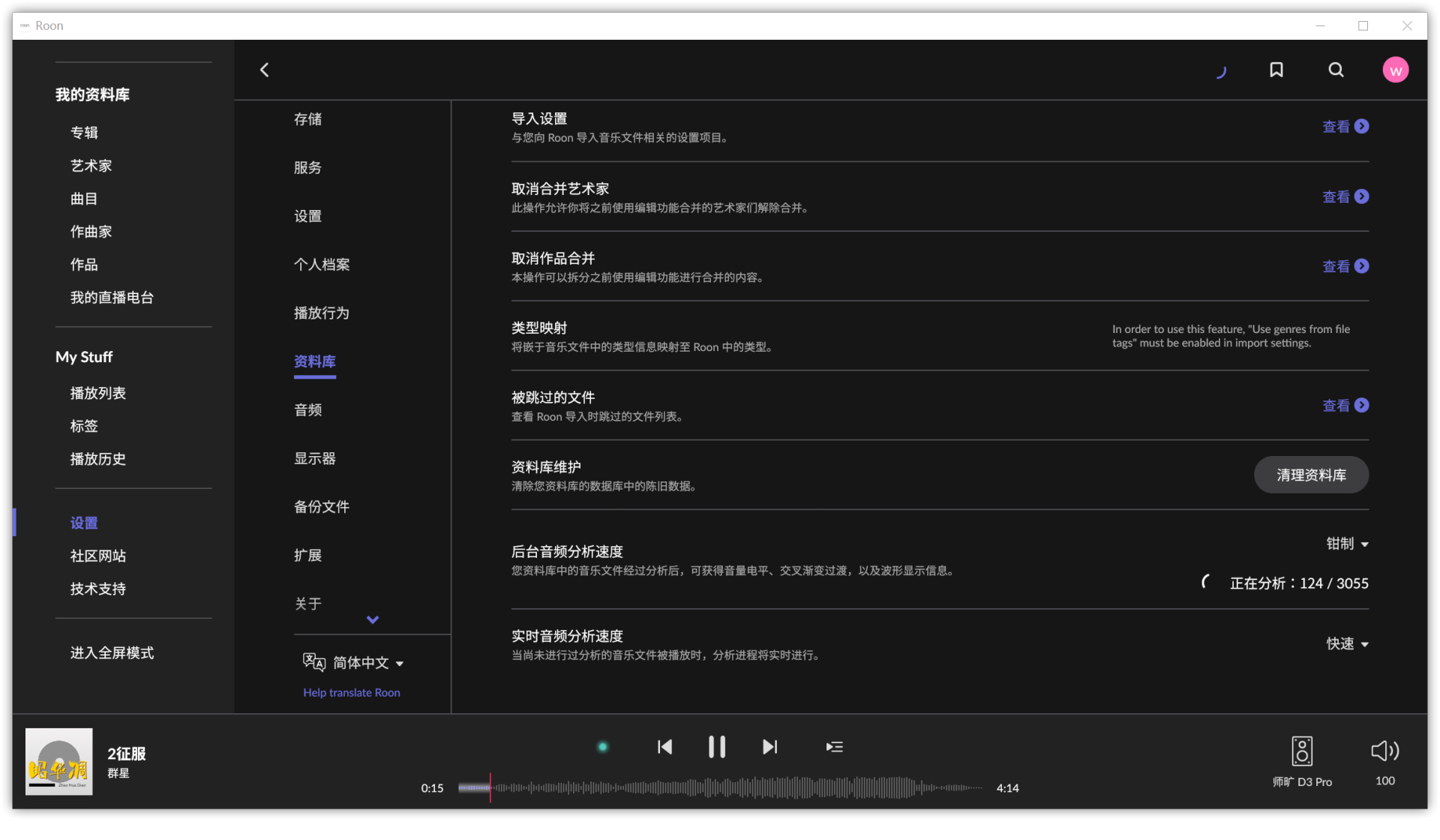The width and height of the screenshot is (1440, 840).
Task: Expand background audio analysis speed dropdown
Action: (1347, 544)
